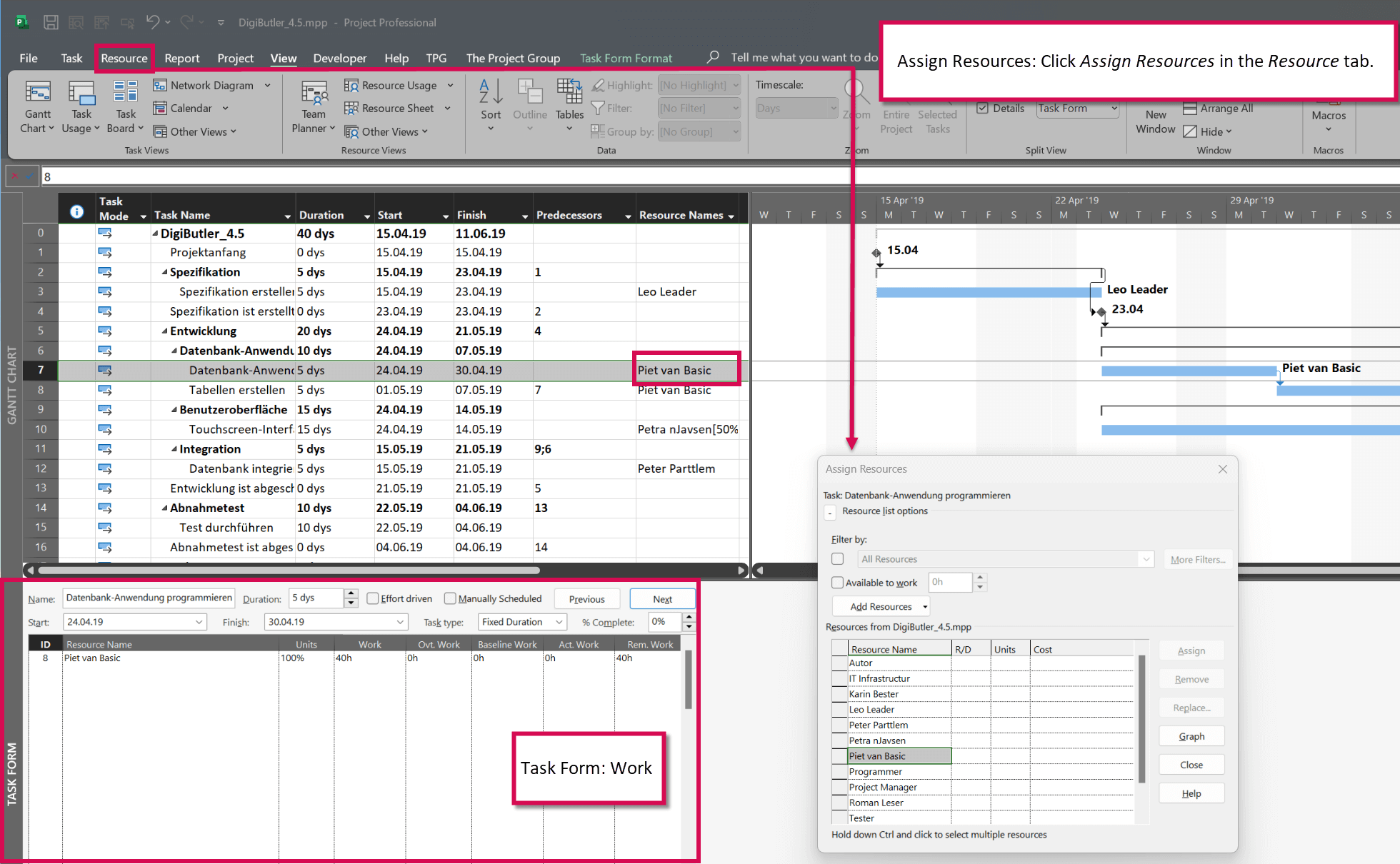The height and width of the screenshot is (864, 1400).
Task: Click Next in the Task Form
Action: point(661,598)
